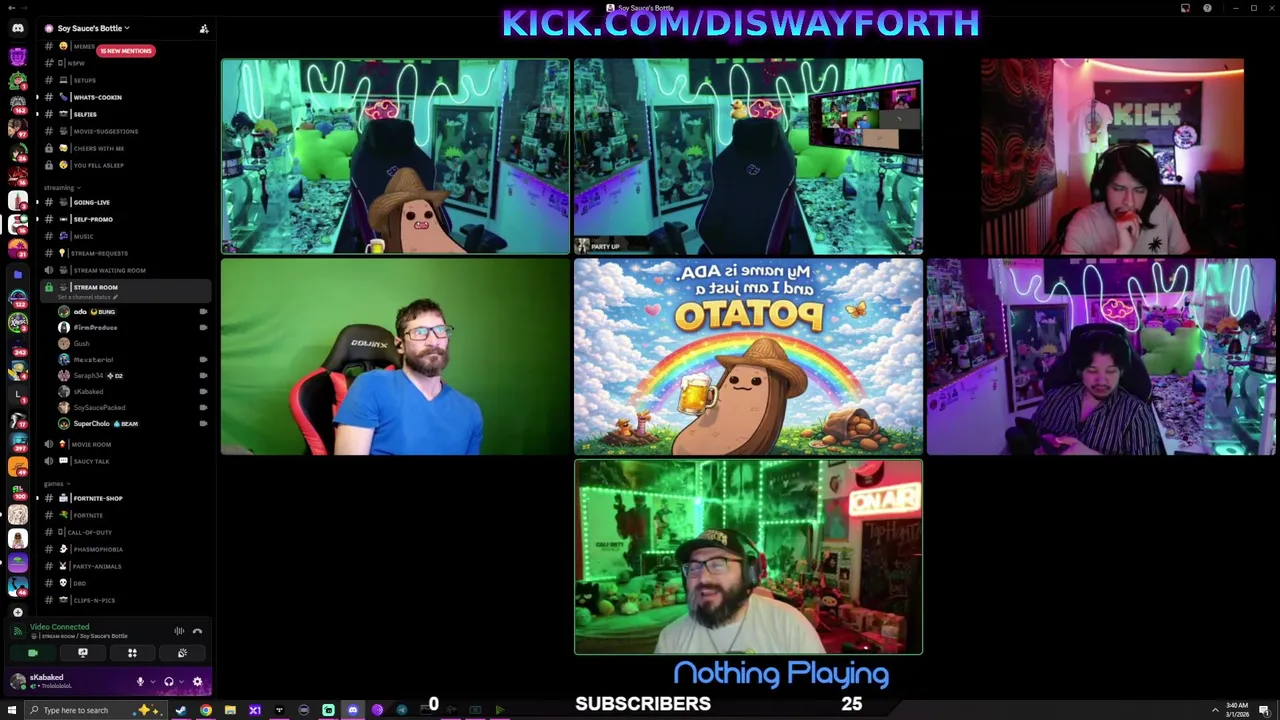Select user SoySaucePacked in voice list
Image resolution: width=1280 pixels, height=720 pixels.
pyautogui.click(x=132, y=407)
